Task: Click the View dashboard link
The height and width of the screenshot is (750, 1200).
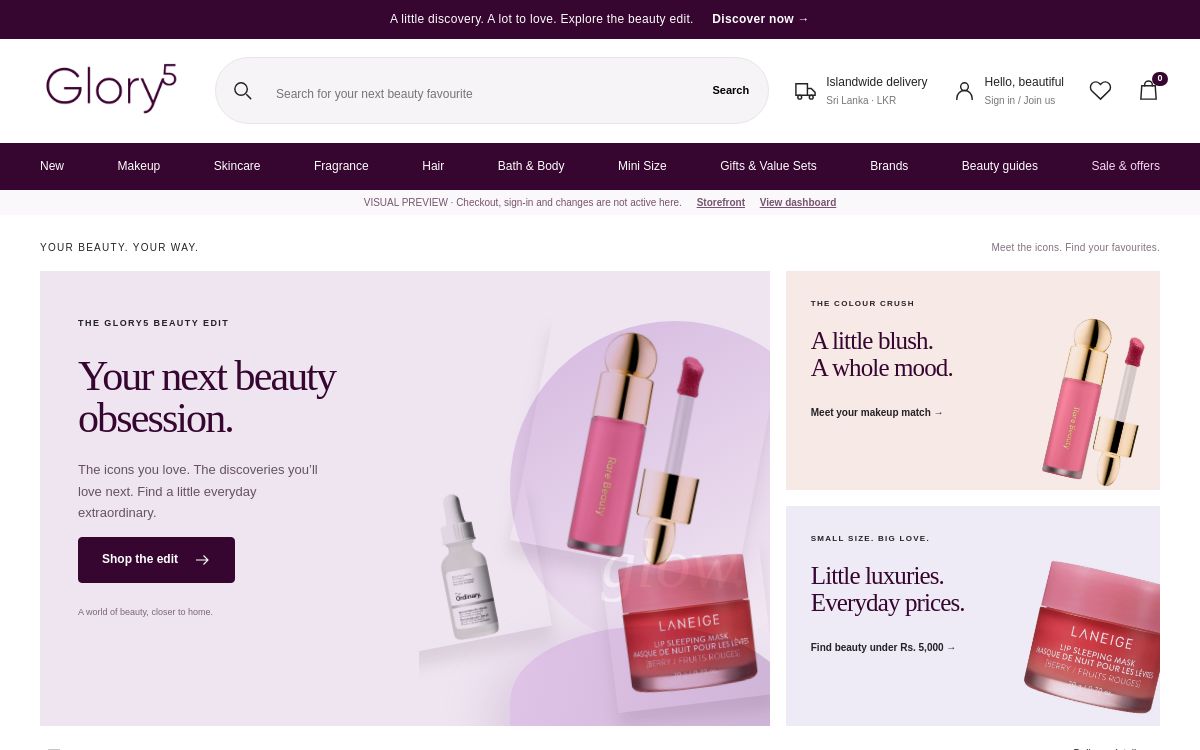Action: point(798,202)
